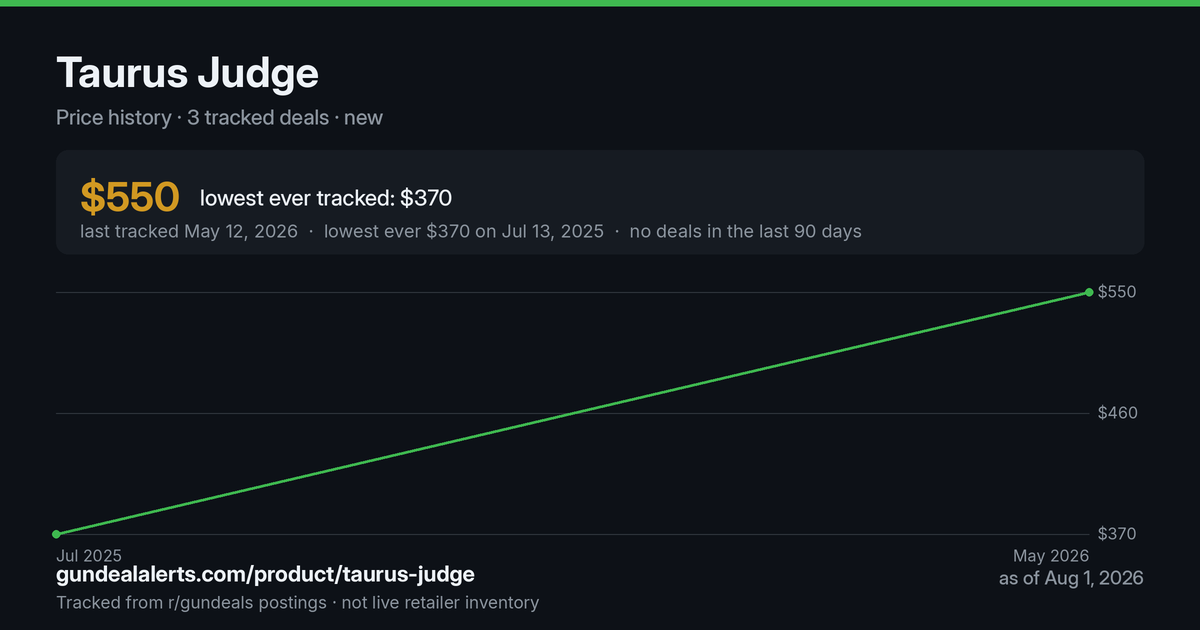This screenshot has height=630, width=1200.
Task: Click the $370 y-axis label
Action: 1117,534
